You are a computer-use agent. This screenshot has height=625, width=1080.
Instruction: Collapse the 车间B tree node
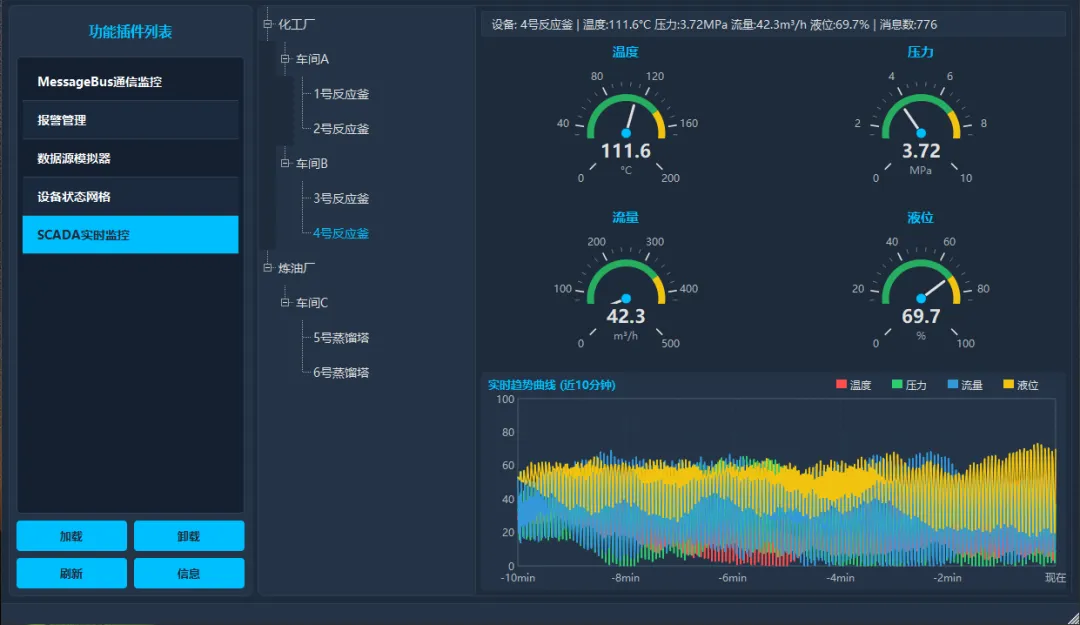coord(285,163)
